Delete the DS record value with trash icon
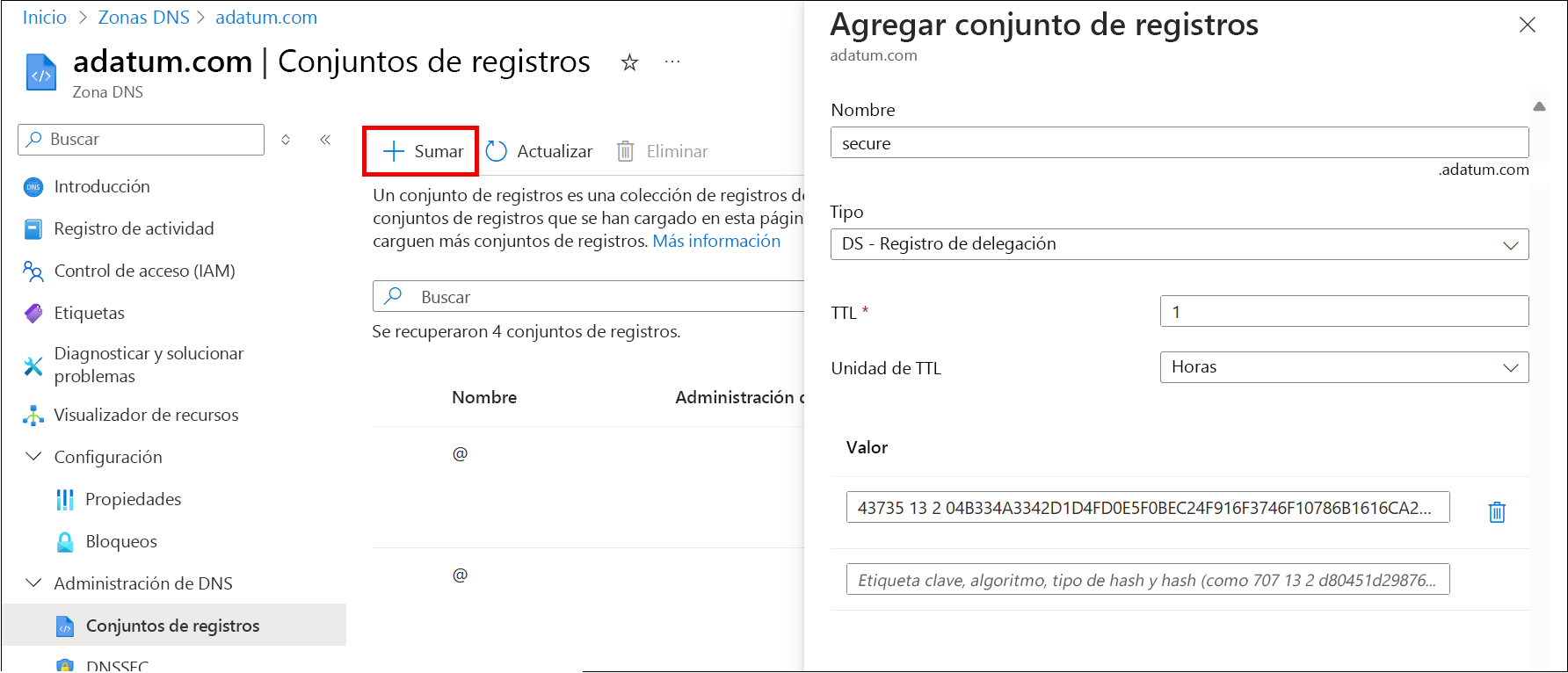 point(1497,511)
